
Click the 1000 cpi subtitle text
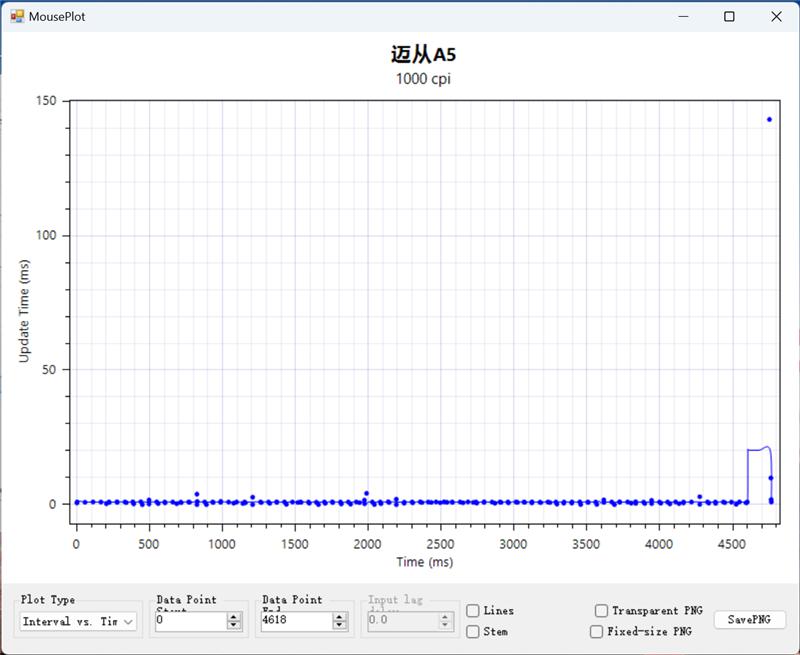tap(423, 79)
